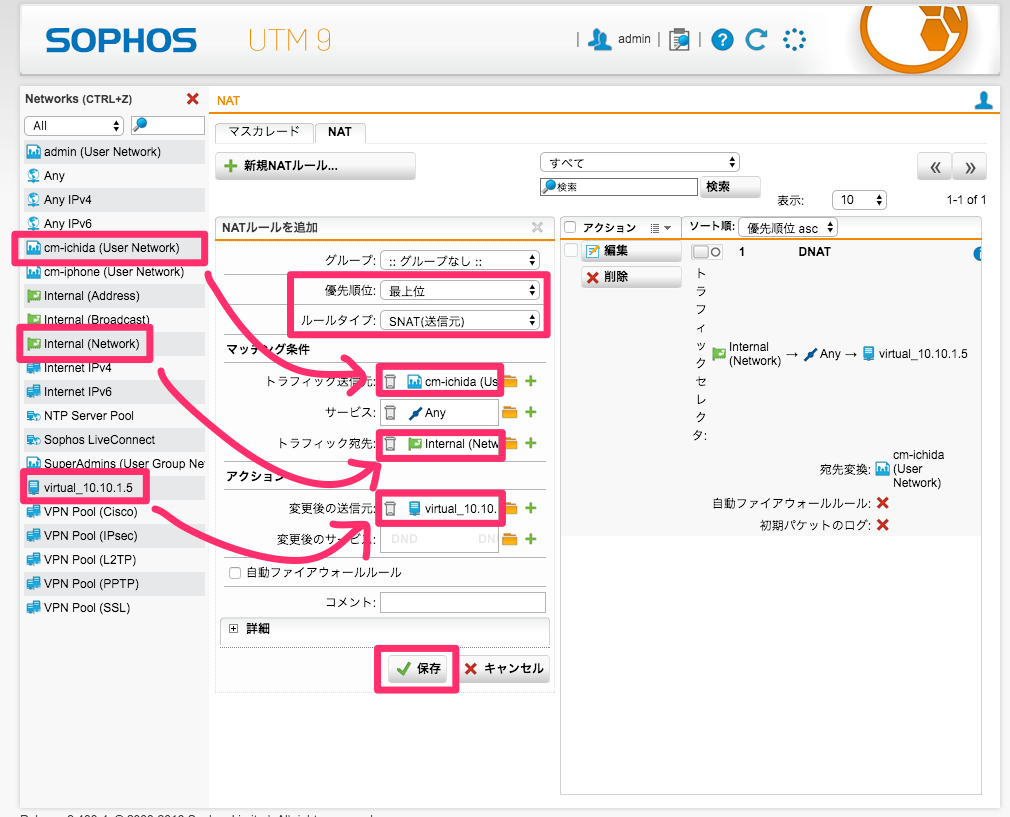The width and height of the screenshot is (1010, 817).
Task: Open the rule type dropdown SNAT
Action: (x=460, y=321)
